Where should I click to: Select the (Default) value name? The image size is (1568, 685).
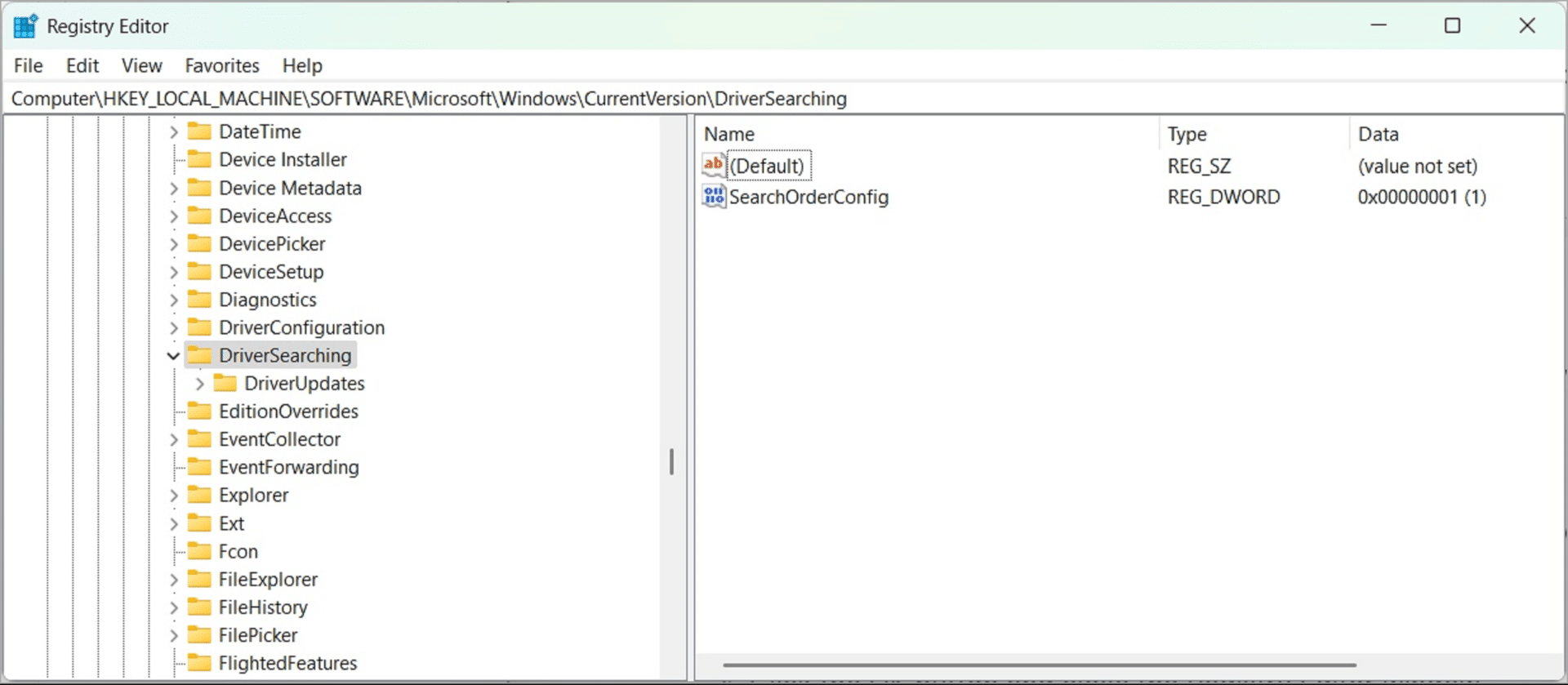767,166
